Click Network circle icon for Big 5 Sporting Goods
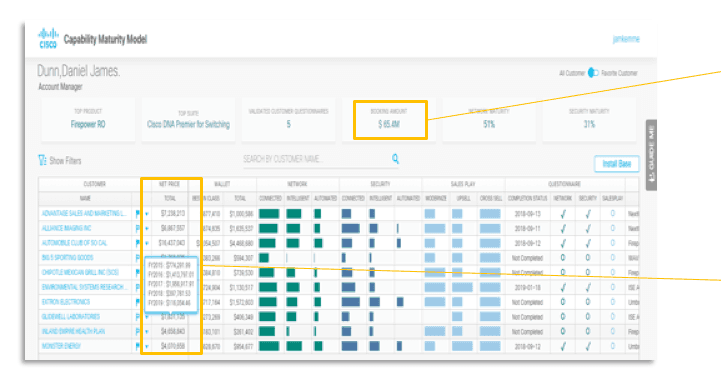The width and height of the screenshot is (721, 386). tap(563, 258)
